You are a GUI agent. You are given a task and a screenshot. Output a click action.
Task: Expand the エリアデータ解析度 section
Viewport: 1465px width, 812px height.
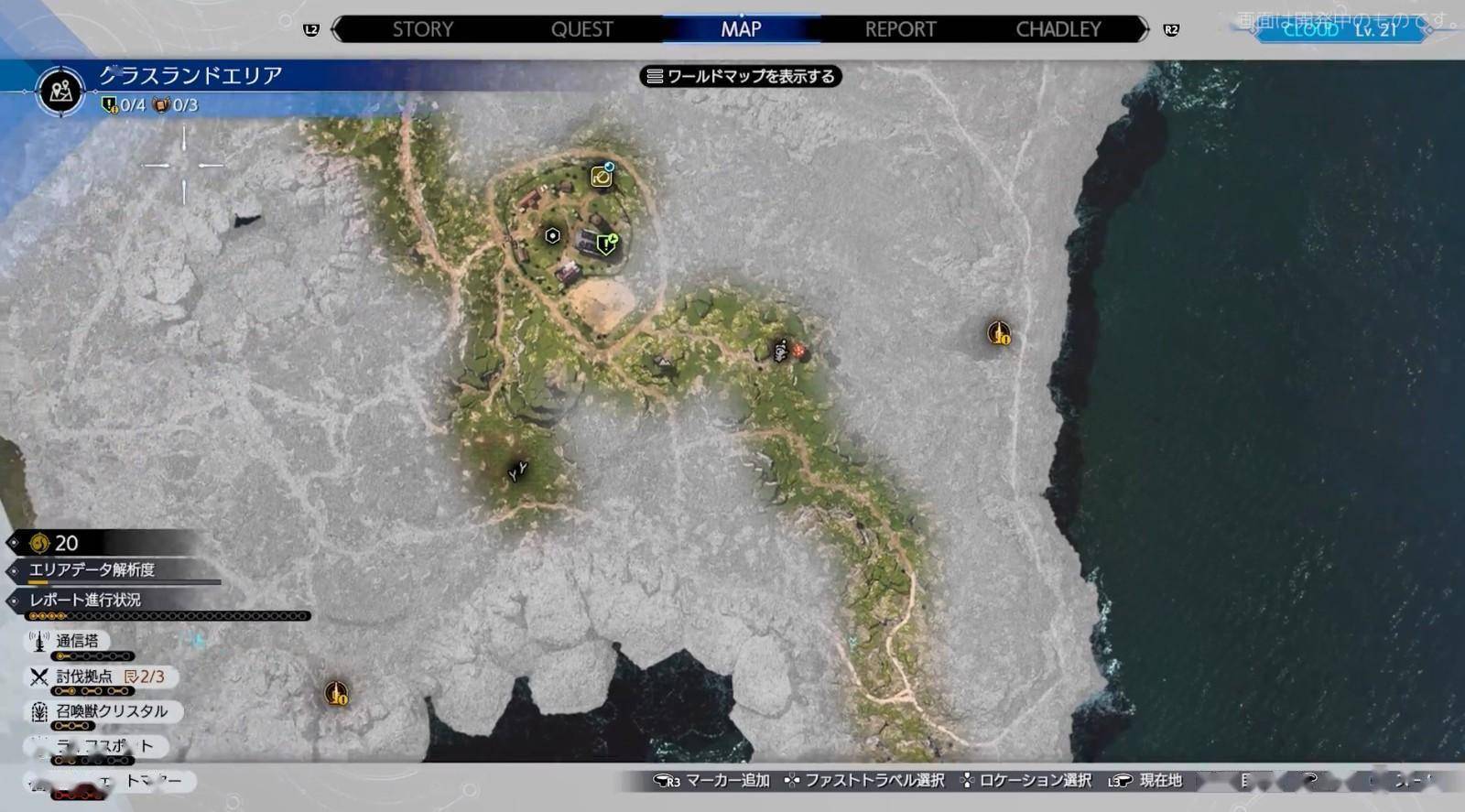92,570
